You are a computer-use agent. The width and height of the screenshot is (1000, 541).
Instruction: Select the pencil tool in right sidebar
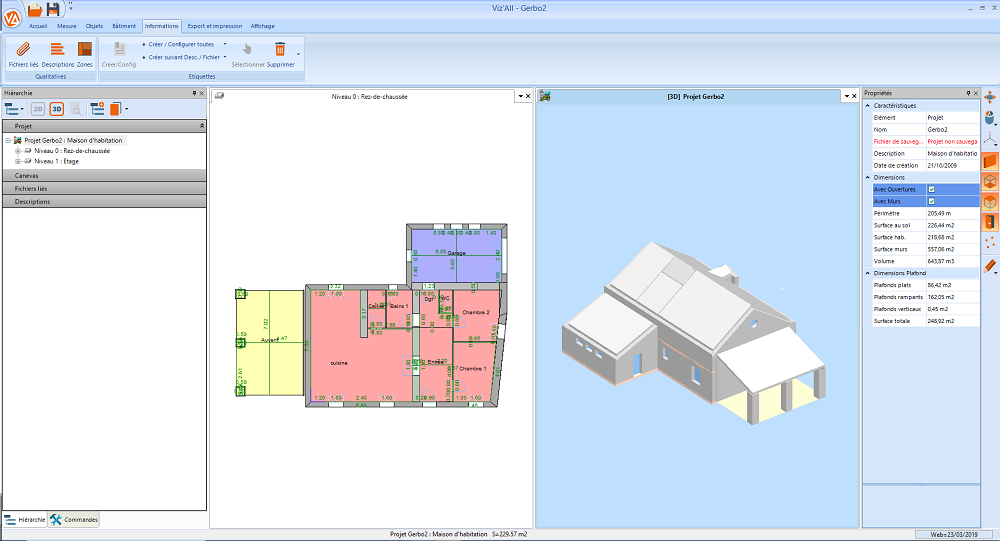990,266
